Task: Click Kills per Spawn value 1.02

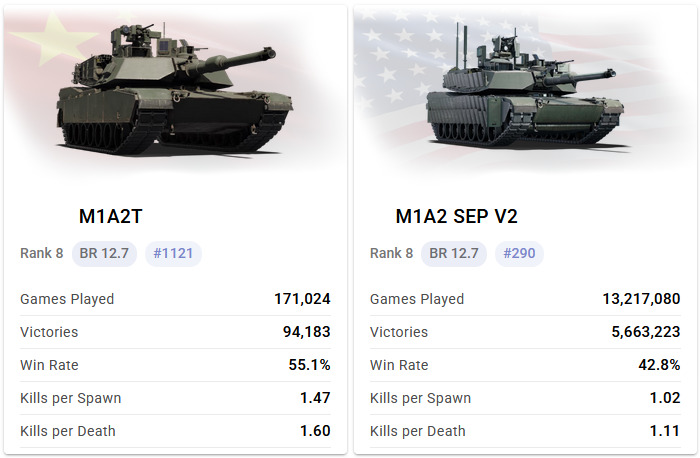Action: [665, 398]
